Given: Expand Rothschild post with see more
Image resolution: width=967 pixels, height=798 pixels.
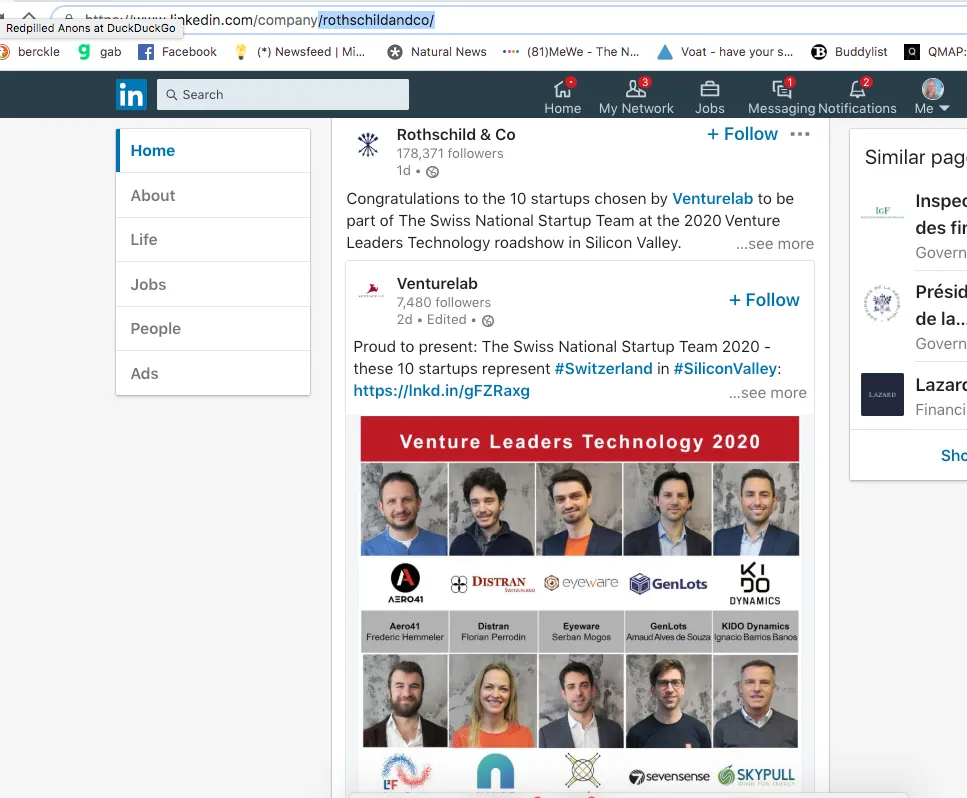Looking at the screenshot, I should click(775, 244).
